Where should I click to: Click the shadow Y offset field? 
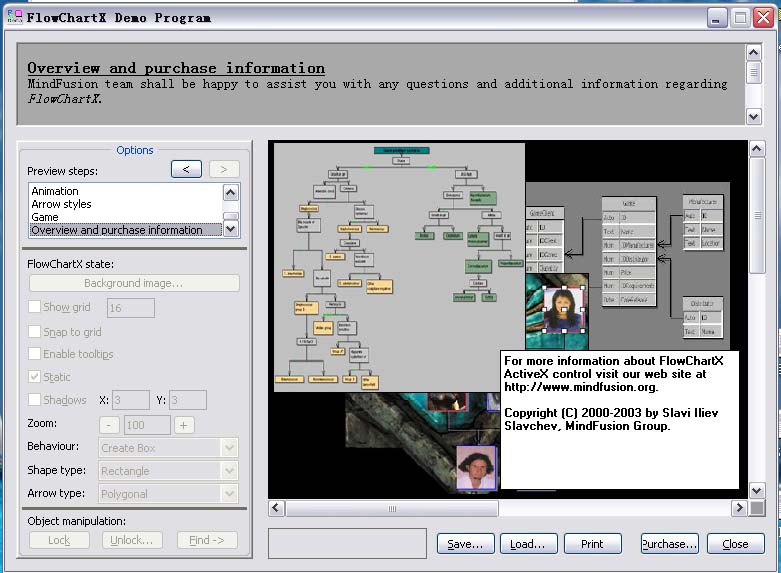[188, 400]
